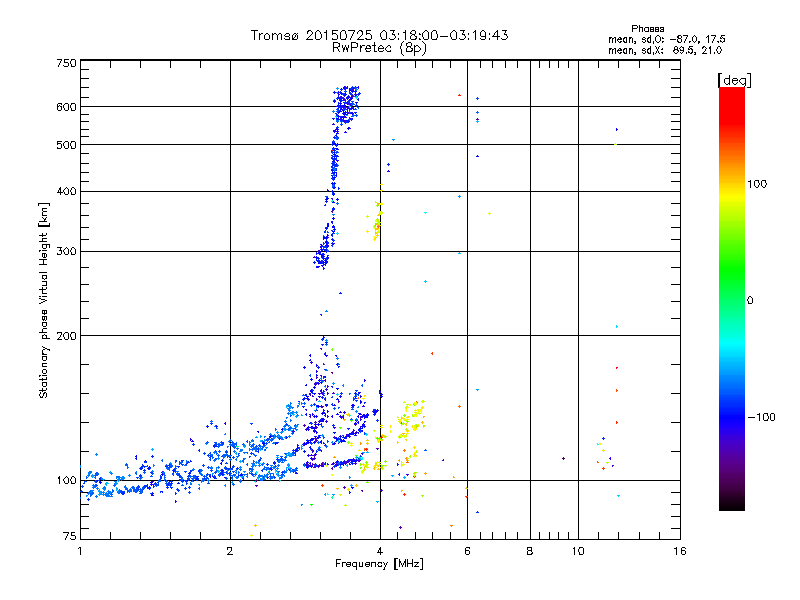The width and height of the screenshot is (800, 600).
Task: Click the y-axis tick label '75'
Action: 69,536
